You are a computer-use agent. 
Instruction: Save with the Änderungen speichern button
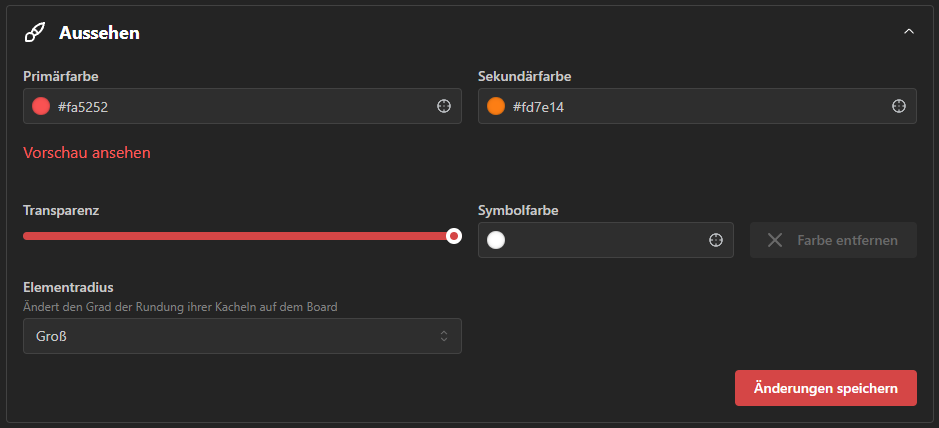pos(825,388)
